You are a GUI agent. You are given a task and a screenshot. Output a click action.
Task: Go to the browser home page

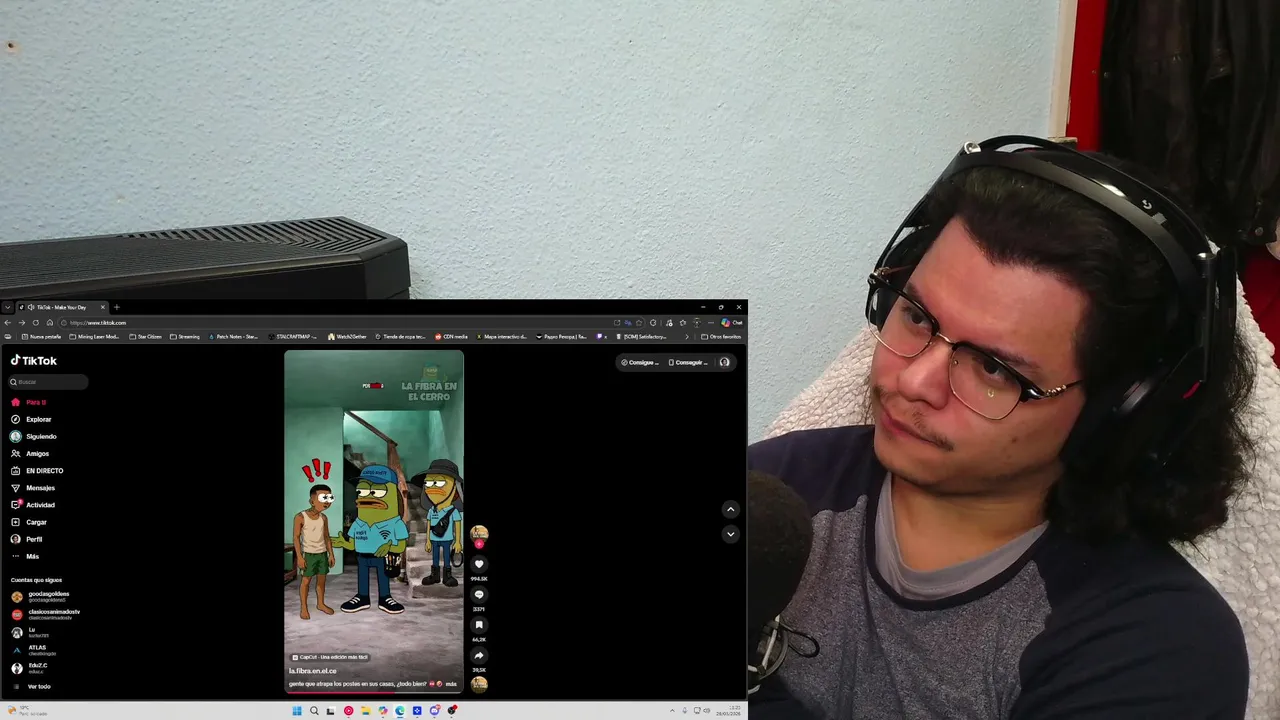[50, 322]
